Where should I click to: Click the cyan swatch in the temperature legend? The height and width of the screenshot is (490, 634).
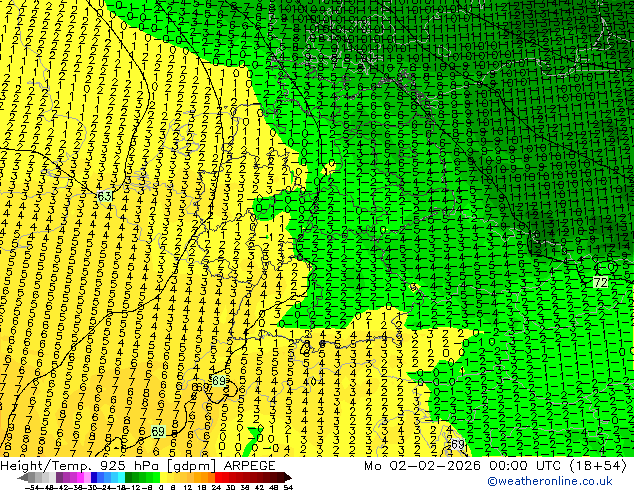tap(121, 477)
